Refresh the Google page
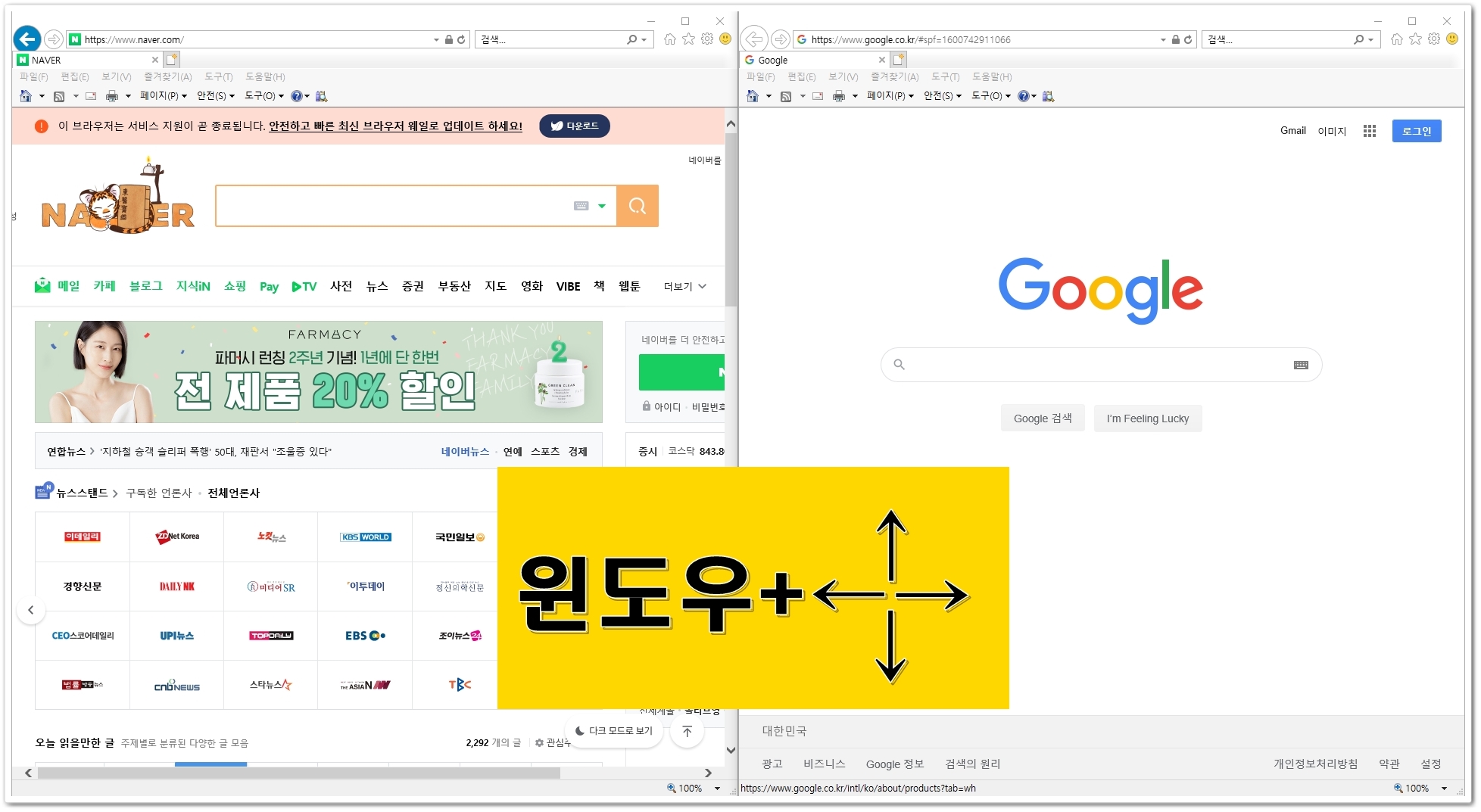 point(1188,39)
